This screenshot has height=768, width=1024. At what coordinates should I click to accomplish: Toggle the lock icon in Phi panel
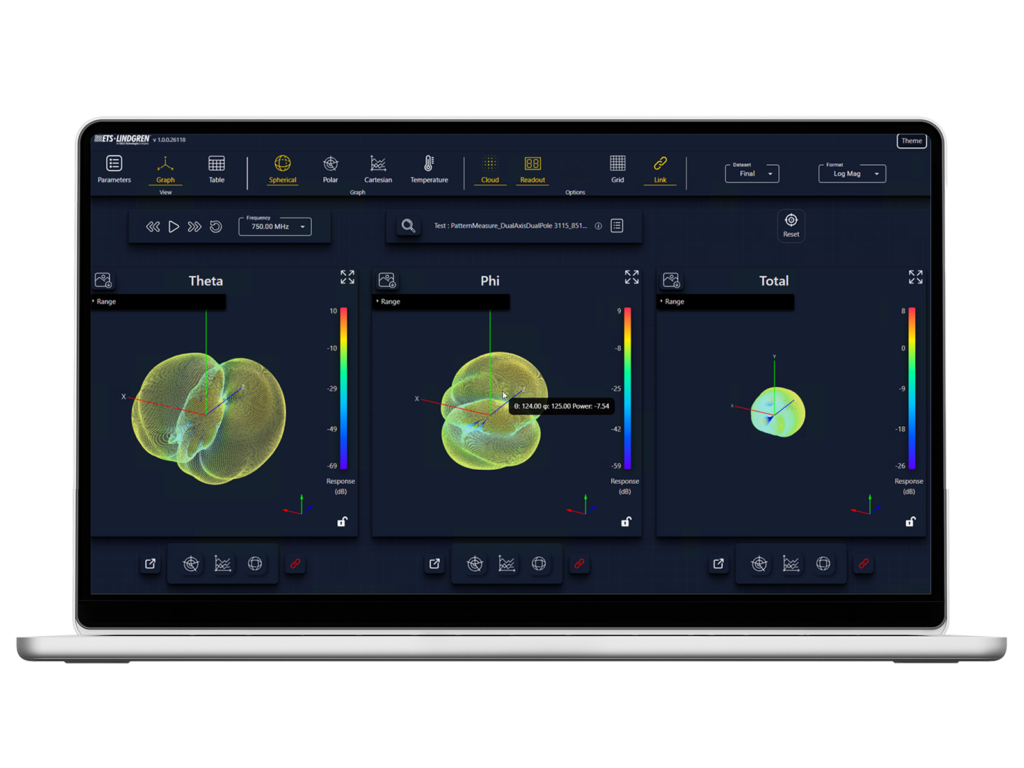(626, 521)
